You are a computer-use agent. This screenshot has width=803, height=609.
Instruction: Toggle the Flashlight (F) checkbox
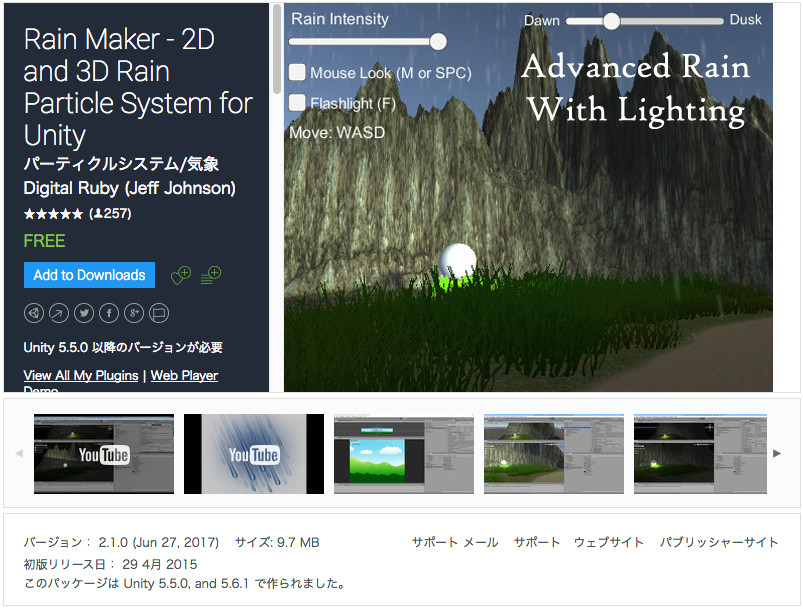coord(297,102)
